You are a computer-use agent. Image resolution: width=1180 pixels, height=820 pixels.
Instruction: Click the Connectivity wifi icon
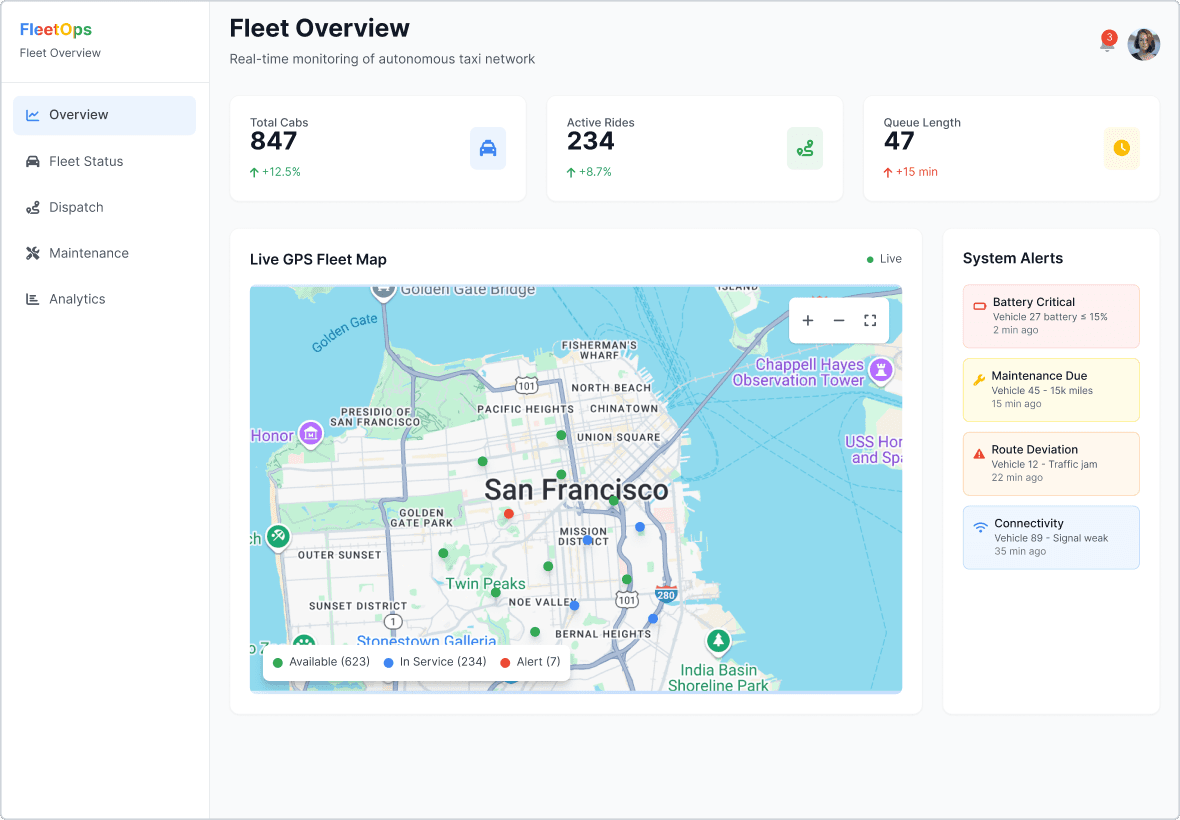click(x=980, y=527)
